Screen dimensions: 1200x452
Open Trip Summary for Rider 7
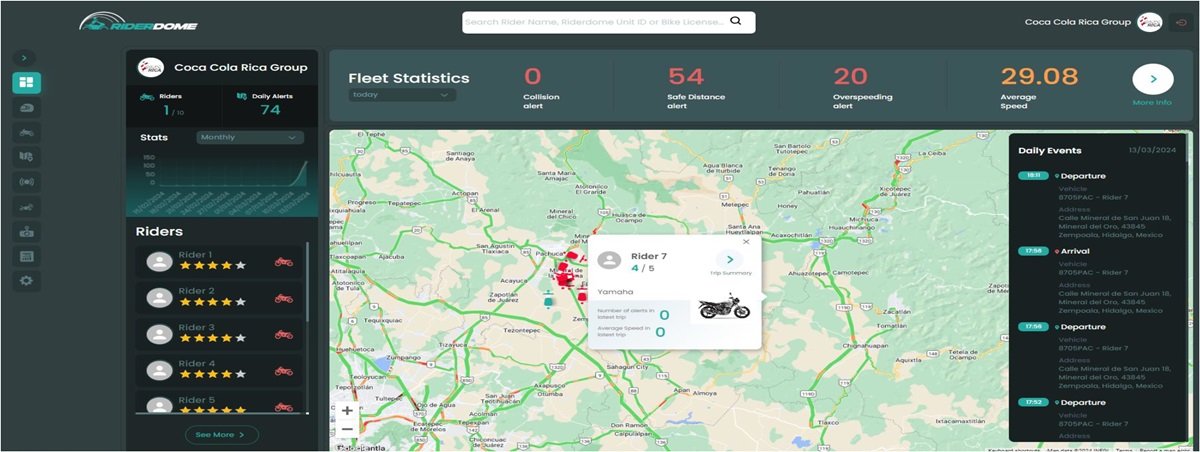pyautogui.click(x=729, y=260)
